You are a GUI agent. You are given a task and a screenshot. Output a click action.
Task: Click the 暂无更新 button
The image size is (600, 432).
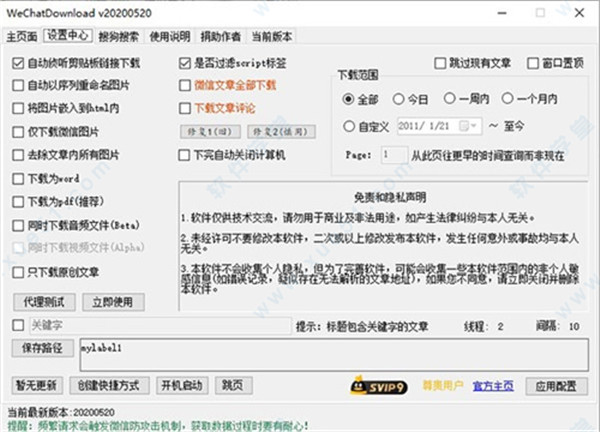click(x=36, y=385)
